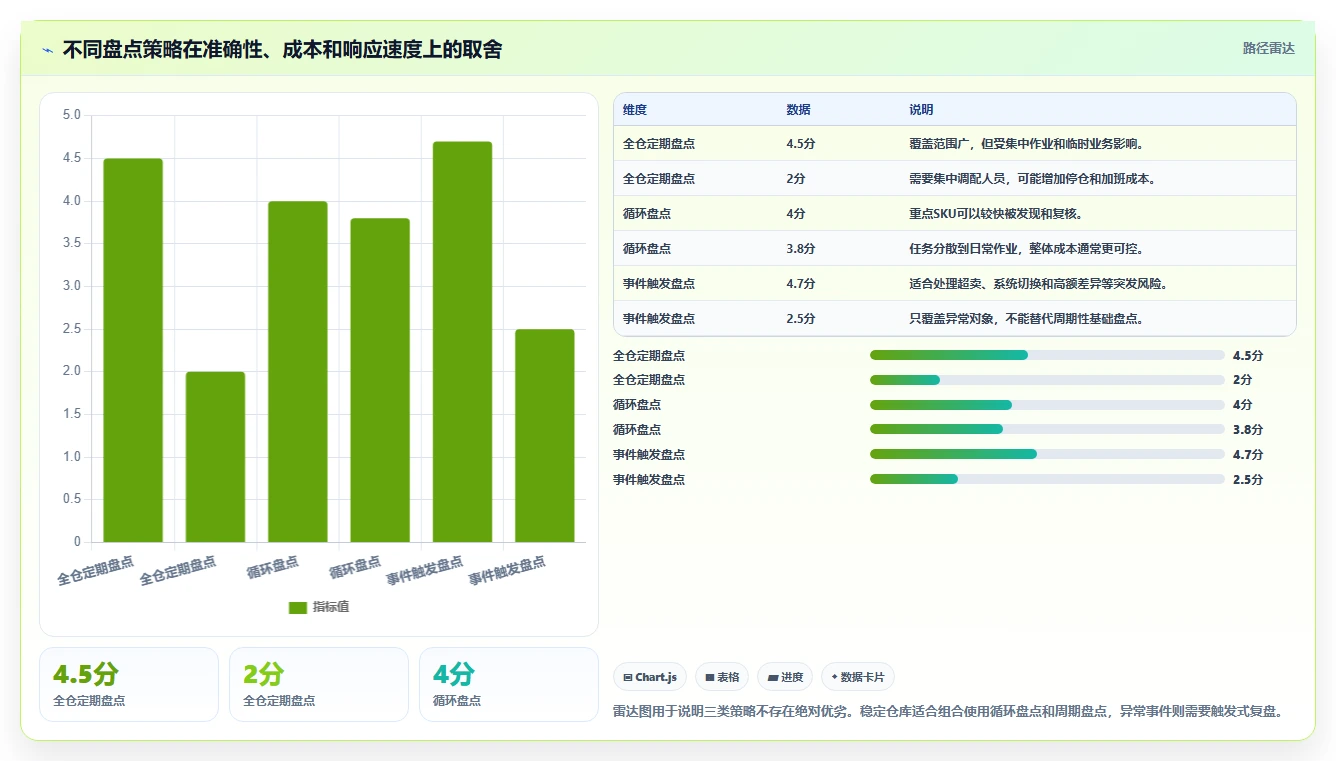Click the tallest chart bar reaching 4.7

point(462,342)
